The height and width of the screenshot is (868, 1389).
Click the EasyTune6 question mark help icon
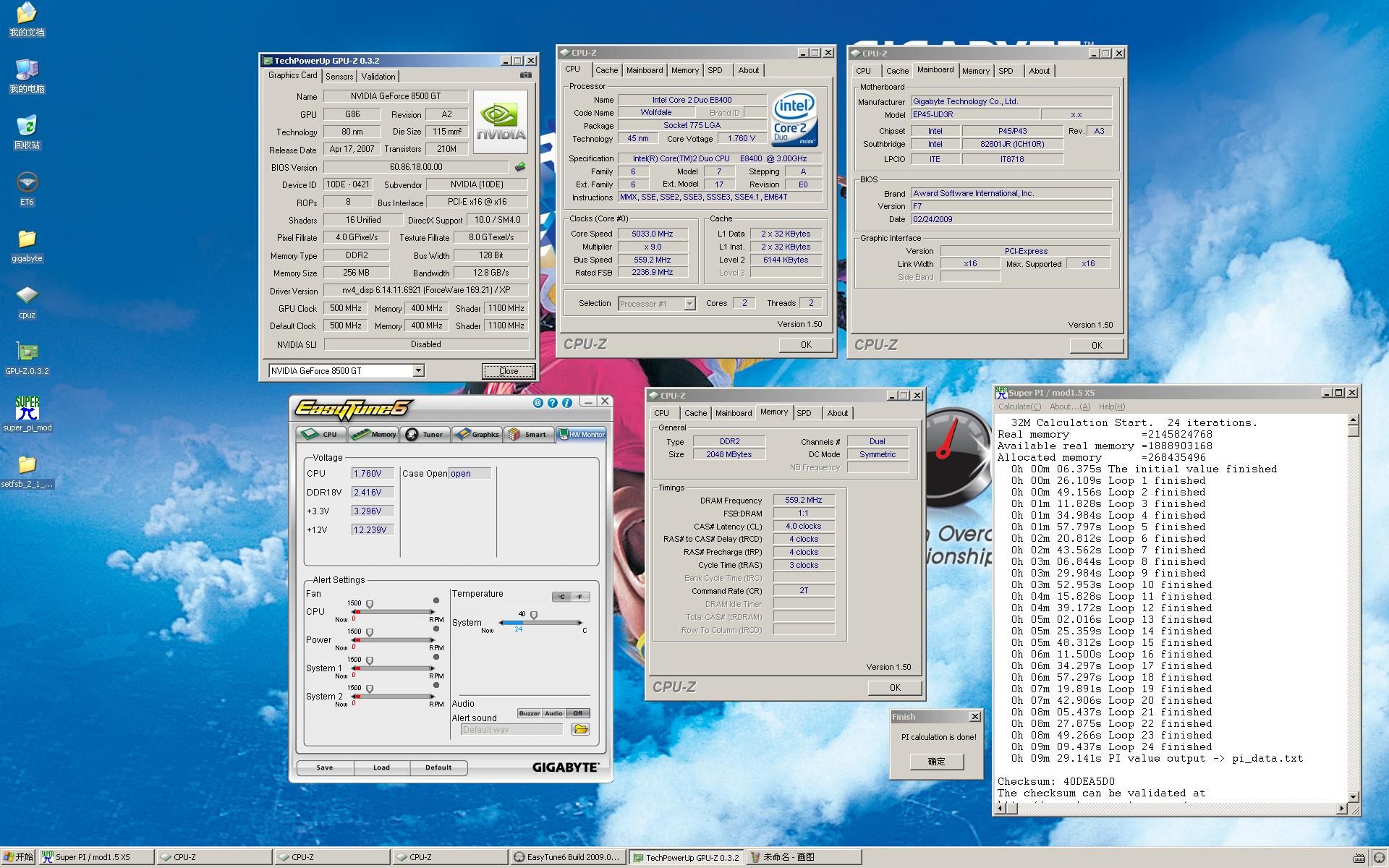pos(553,403)
